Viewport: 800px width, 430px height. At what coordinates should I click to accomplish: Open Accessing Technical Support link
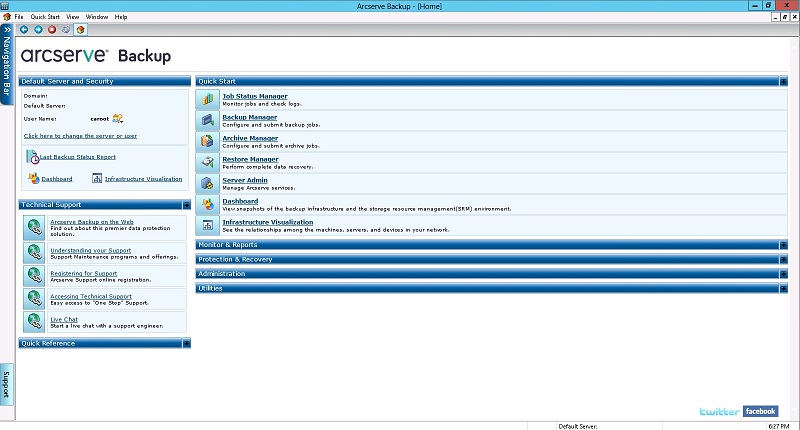click(x=91, y=296)
